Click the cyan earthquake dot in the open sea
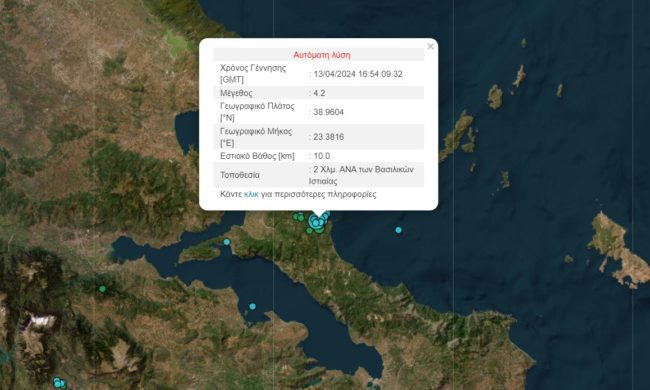This screenshot has height=390, width=650. coord(398,230)
